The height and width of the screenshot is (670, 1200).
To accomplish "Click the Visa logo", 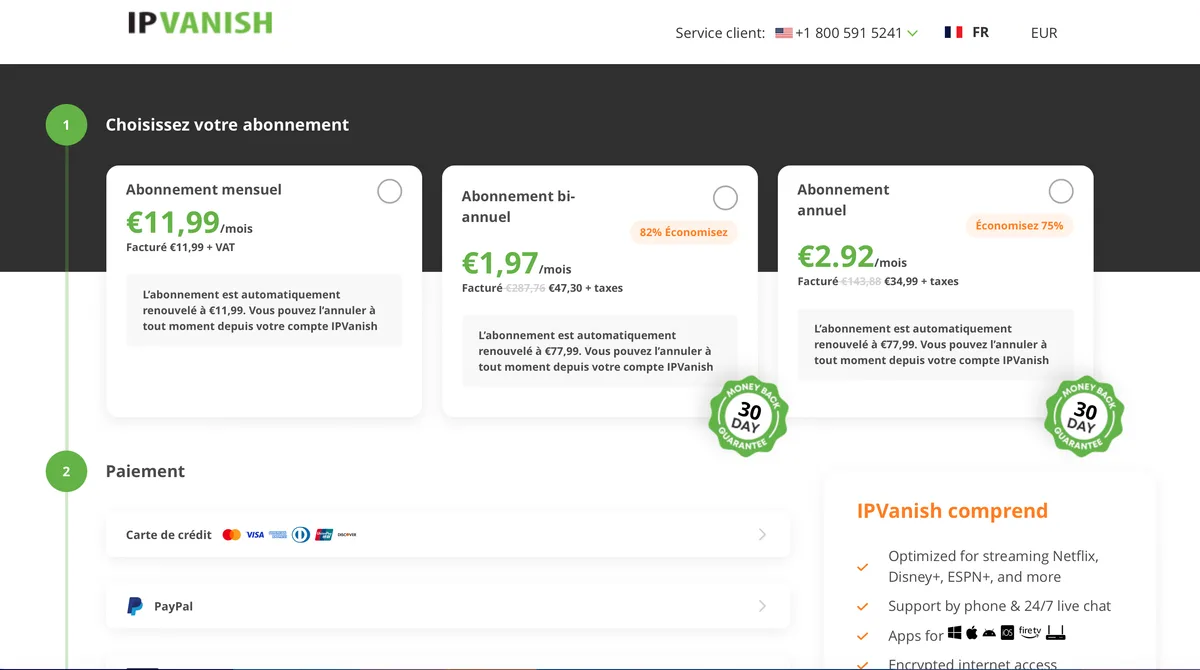I will 255,535.
